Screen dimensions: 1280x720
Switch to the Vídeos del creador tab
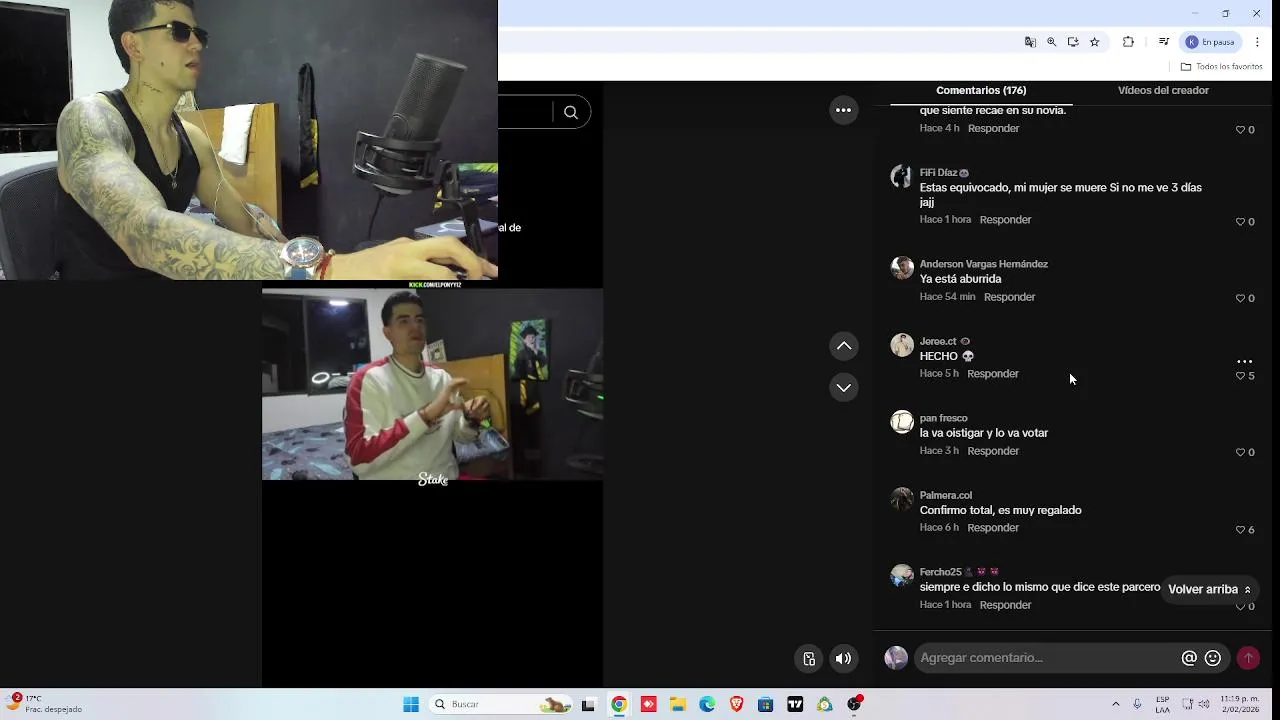click(x=1163, y=90)
